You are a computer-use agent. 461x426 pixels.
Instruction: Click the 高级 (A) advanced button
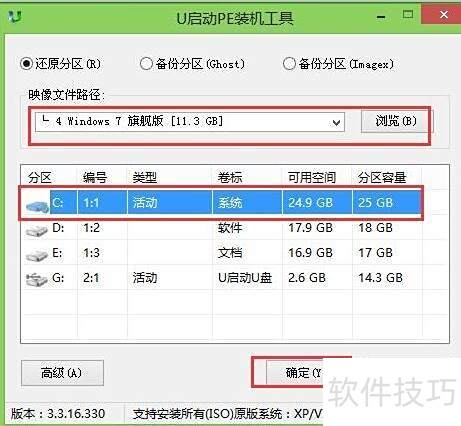[62, 373]
